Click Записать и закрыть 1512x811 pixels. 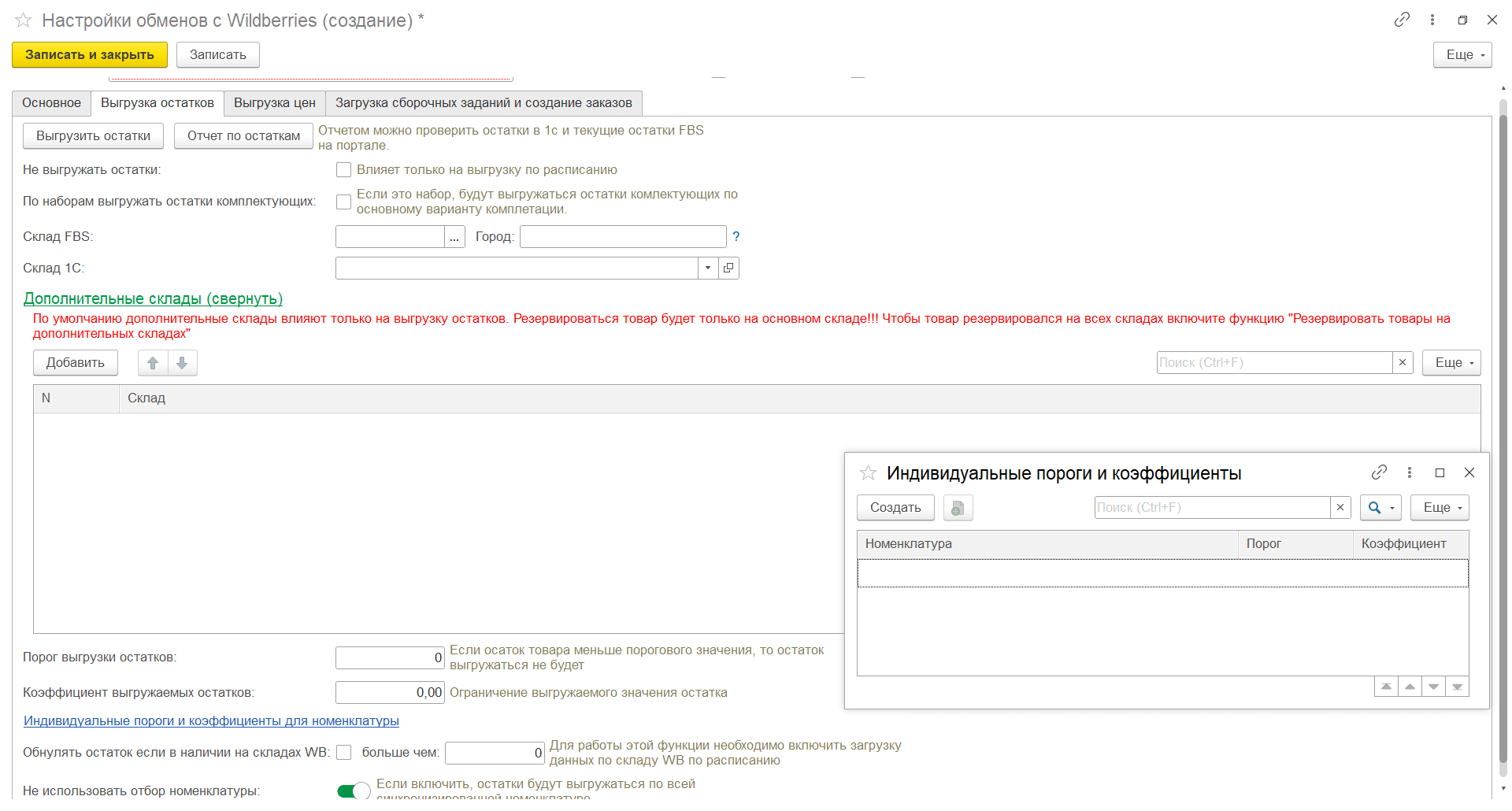90,54
